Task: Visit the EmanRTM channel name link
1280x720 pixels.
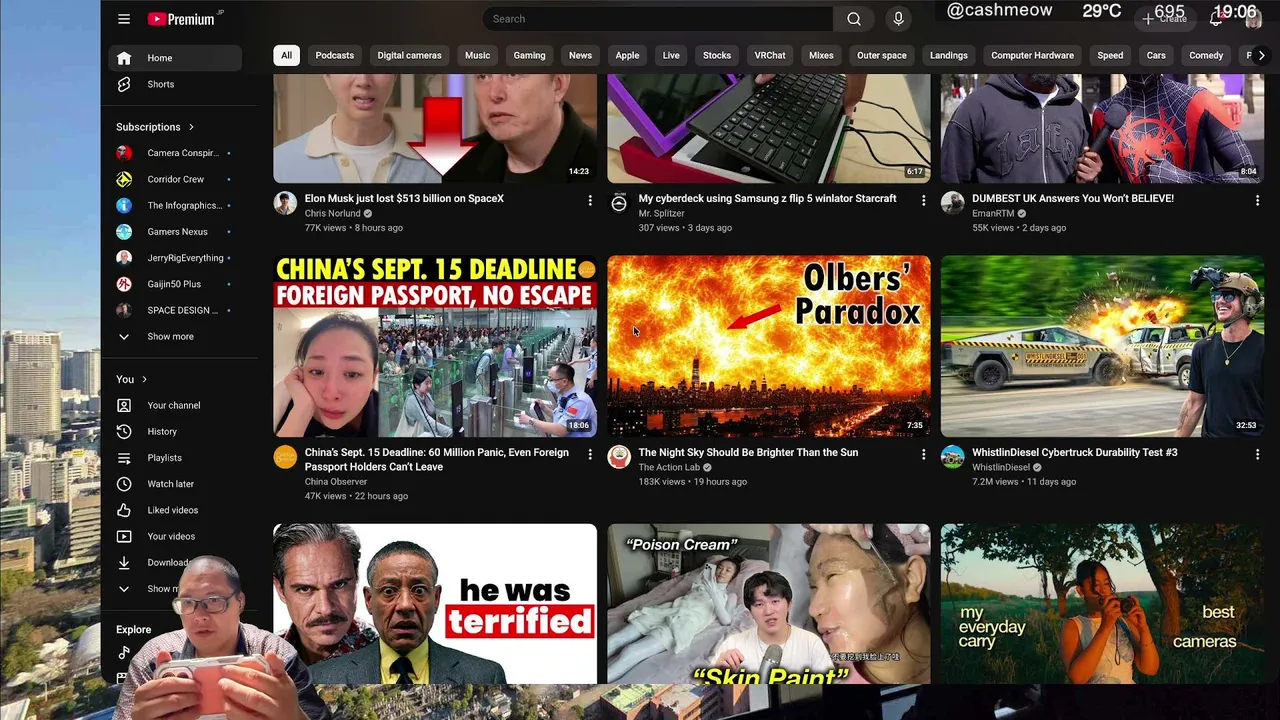Action: point(993,213)
